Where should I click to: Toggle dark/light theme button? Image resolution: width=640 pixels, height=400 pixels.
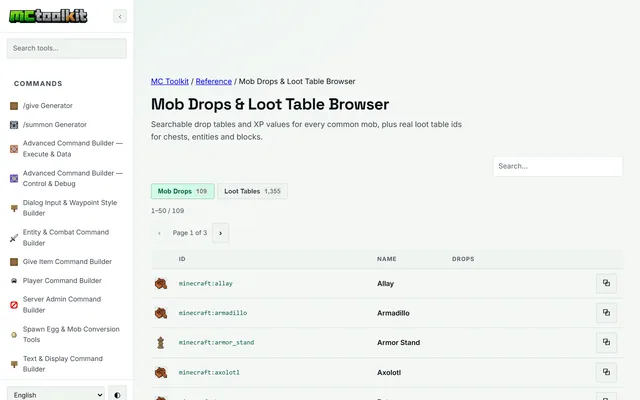coord(118,395)
